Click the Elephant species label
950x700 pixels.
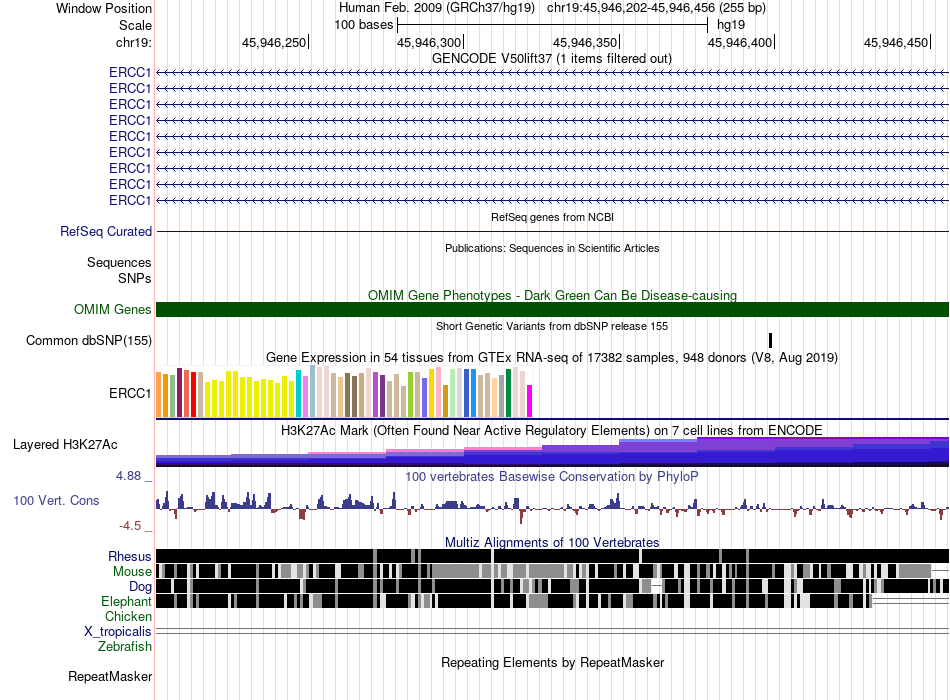pyautogui.click(x=126, y=601)
